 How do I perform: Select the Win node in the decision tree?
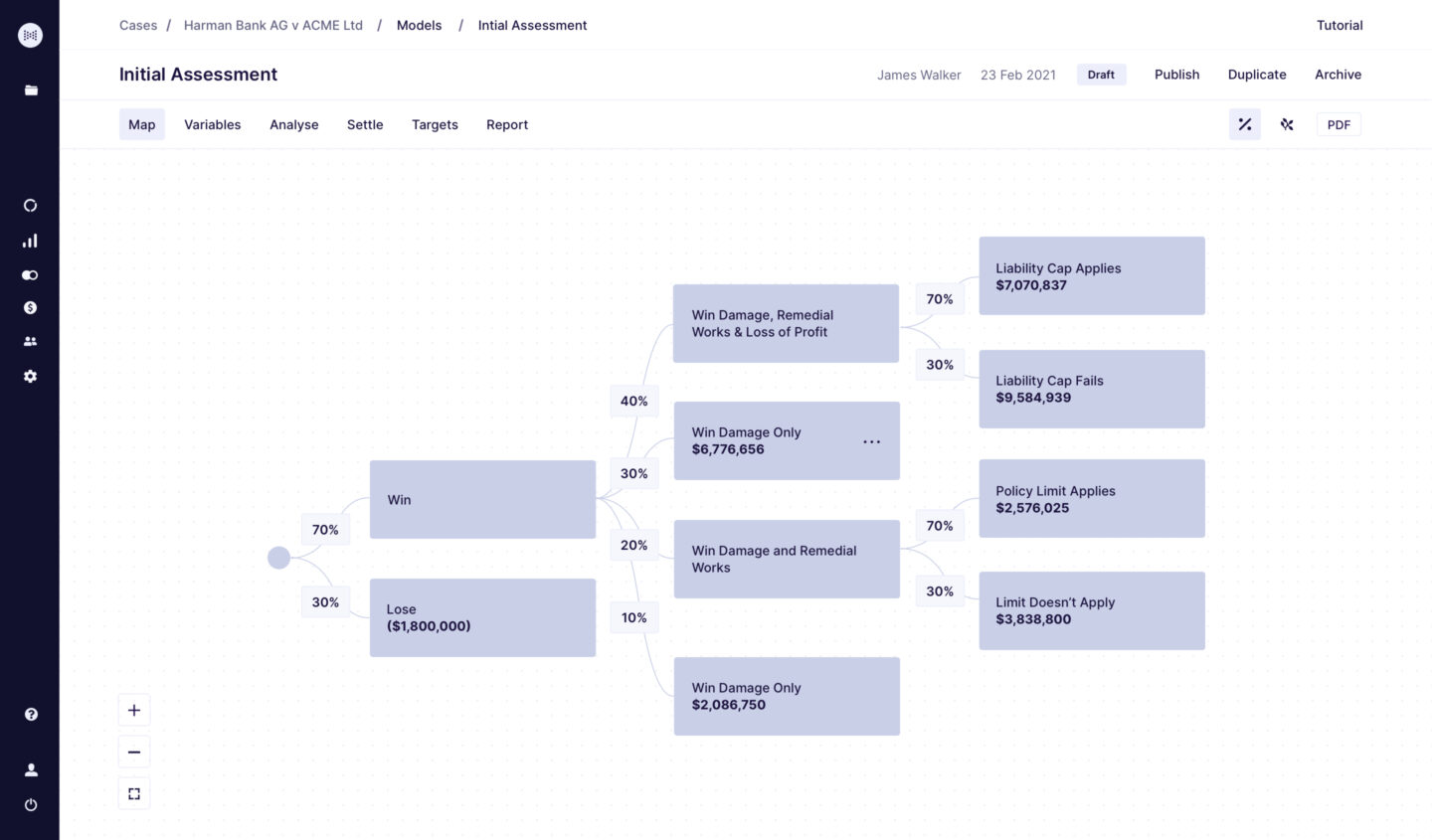coord(482,499)
